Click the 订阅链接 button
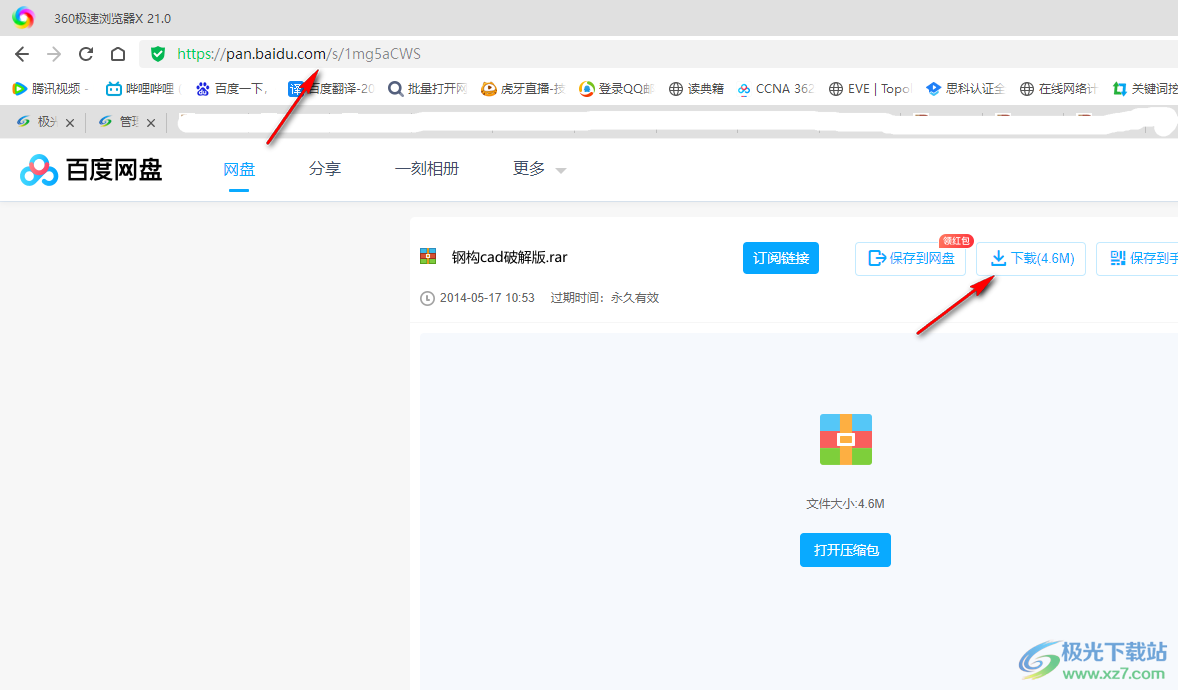Screen dimensions: 1178x690 click(781, 257)
